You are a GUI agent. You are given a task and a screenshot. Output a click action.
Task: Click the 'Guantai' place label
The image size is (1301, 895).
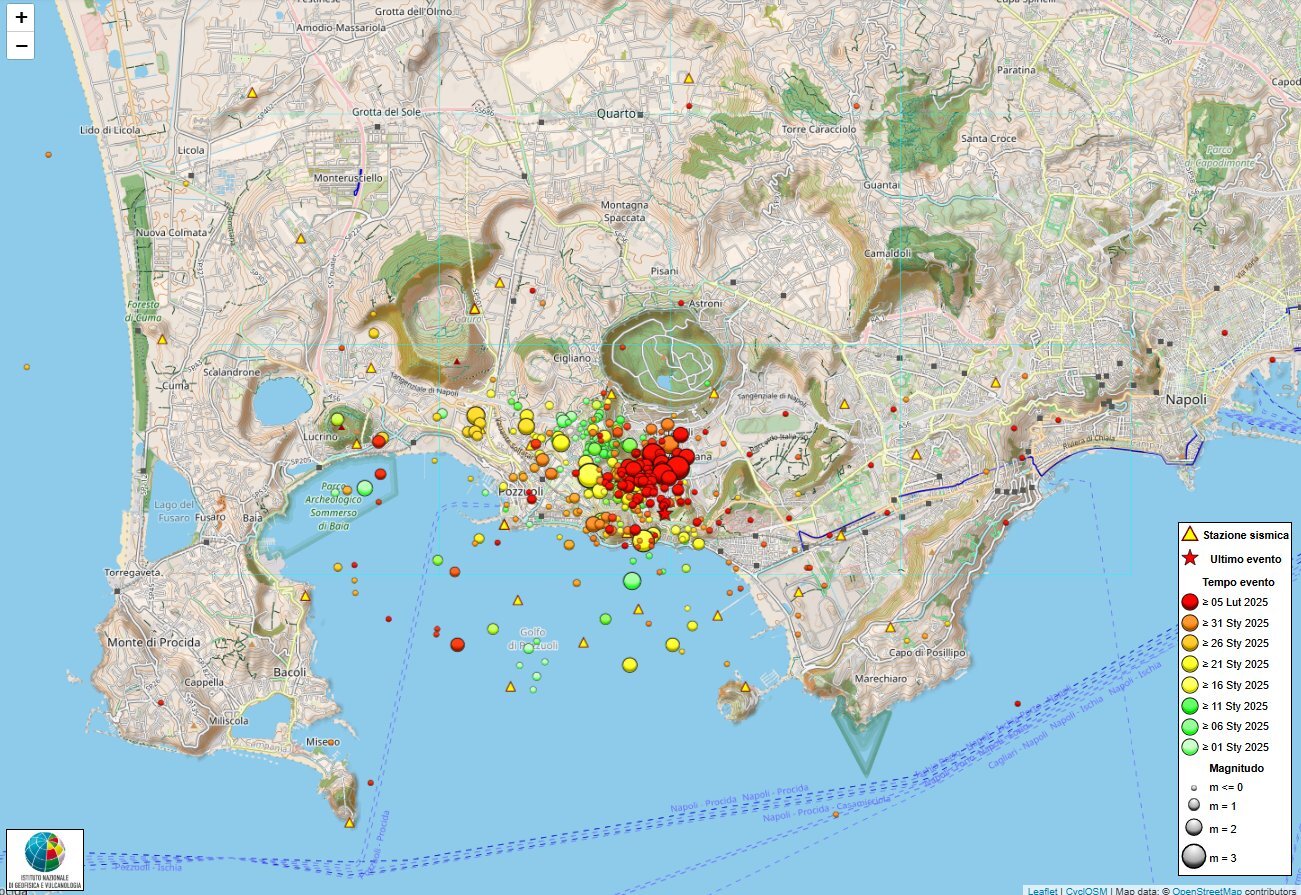coord(881,185)
